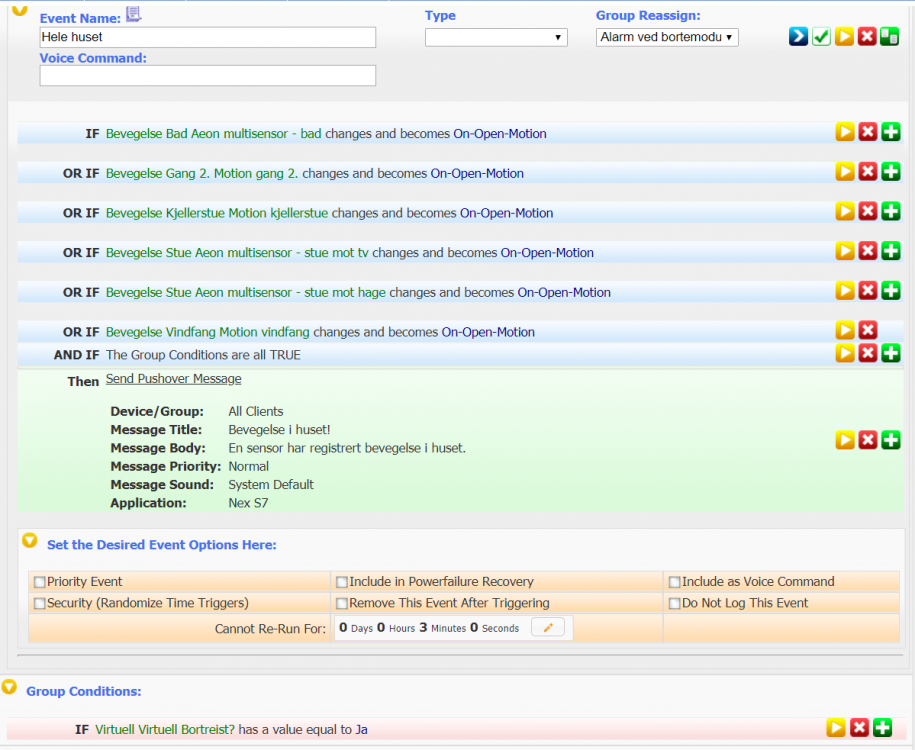Edit the Bevegelse Kjellerstue trigger with yellow arrow
Image resolution: width=915 pixels, height=750 pixels.
click(x=845, y=211)
